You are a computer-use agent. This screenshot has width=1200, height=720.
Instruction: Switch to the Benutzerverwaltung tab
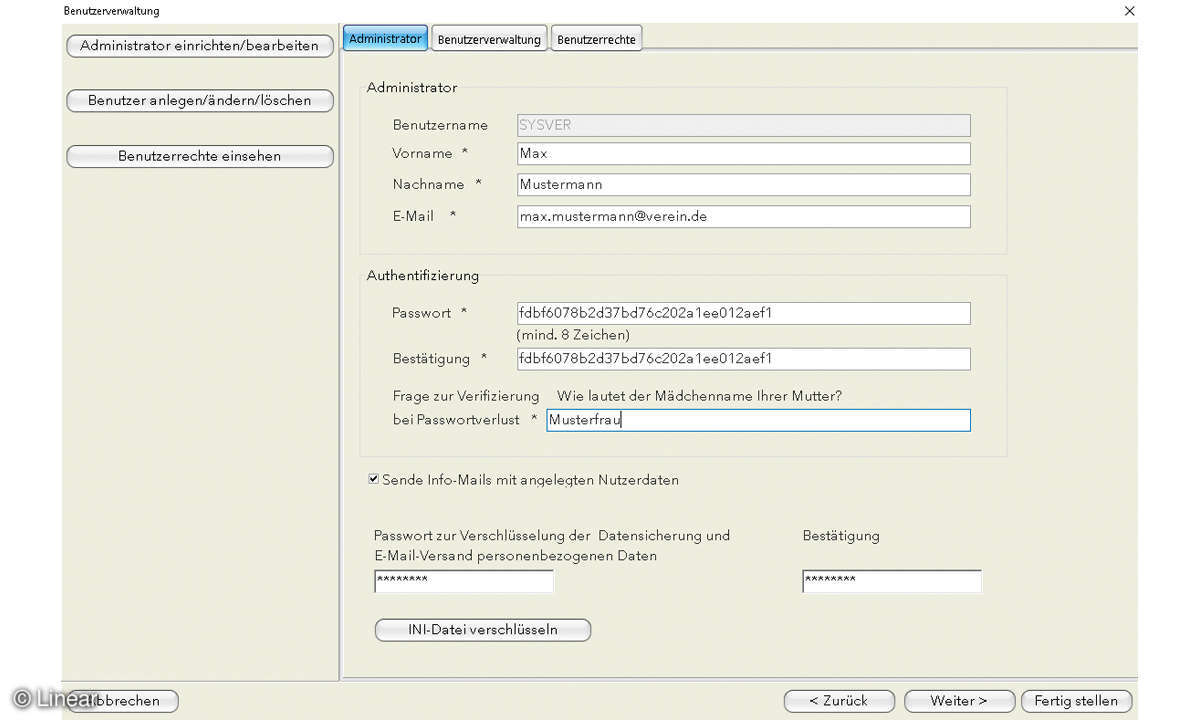pyautogui.click(x=489, y=39)
